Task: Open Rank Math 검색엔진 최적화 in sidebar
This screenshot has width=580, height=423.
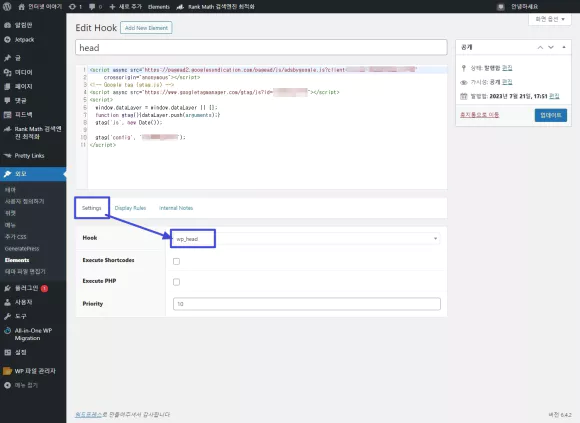Action: (33, 133)
